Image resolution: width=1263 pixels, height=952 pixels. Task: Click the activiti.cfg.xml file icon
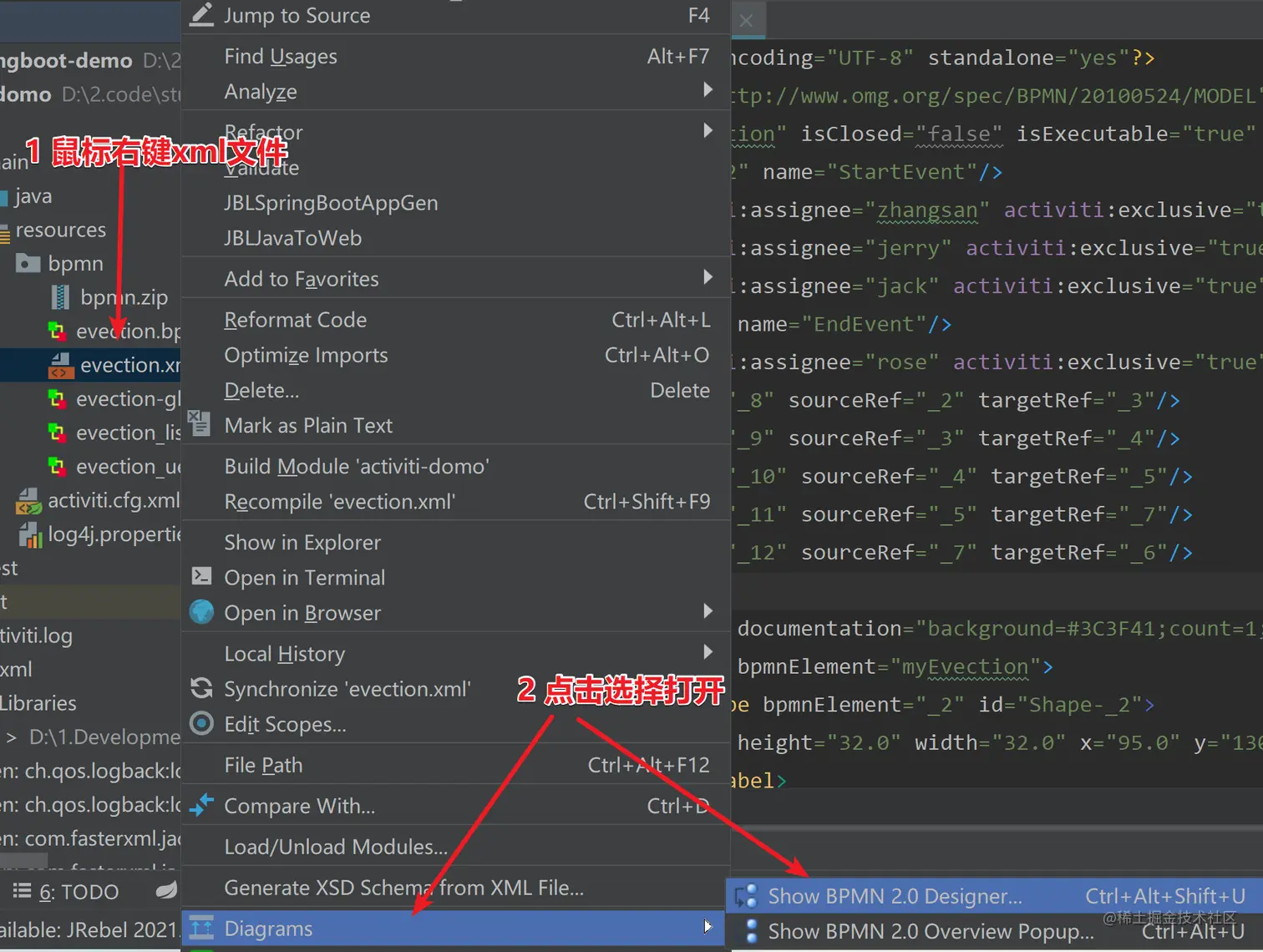click(28, 501)
